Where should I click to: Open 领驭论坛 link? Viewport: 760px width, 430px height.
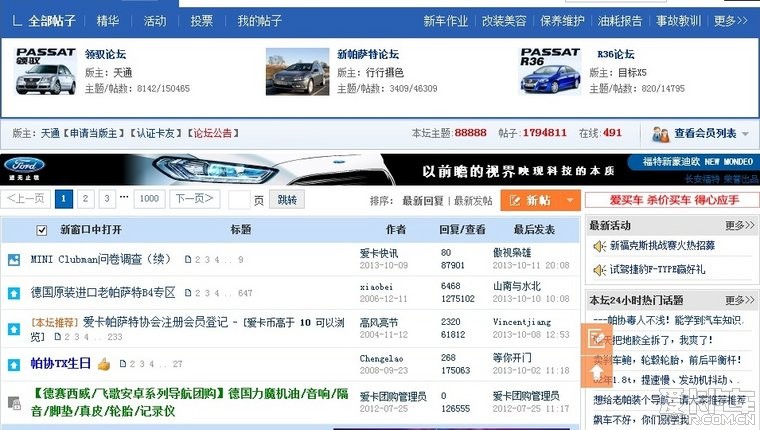pyautogui.click(x=105, y=54)
